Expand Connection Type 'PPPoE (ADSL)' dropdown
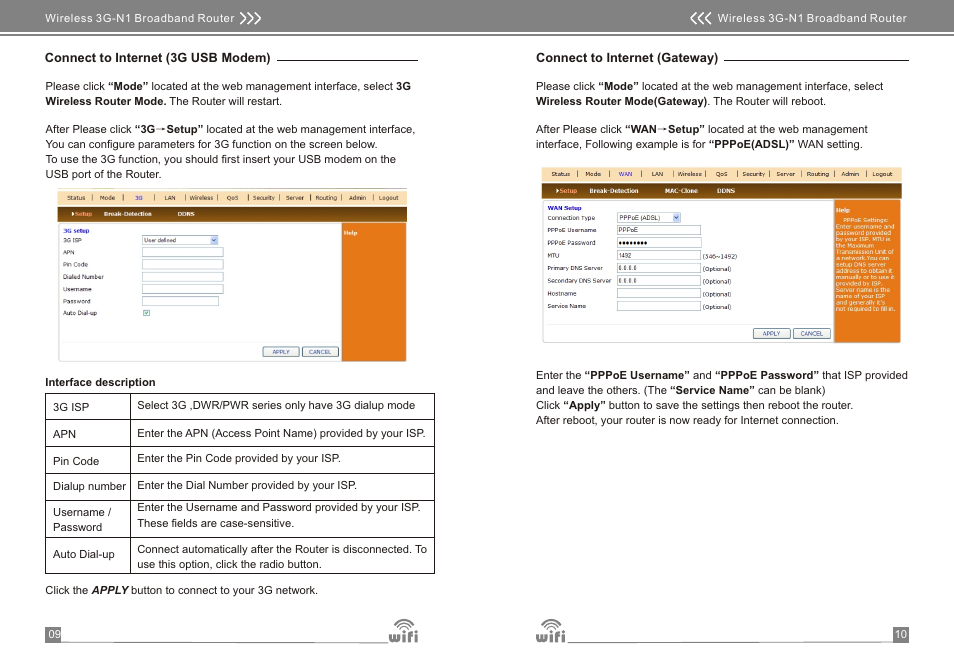The width and height of the screenshot is (954, 659). click(649, 218)
